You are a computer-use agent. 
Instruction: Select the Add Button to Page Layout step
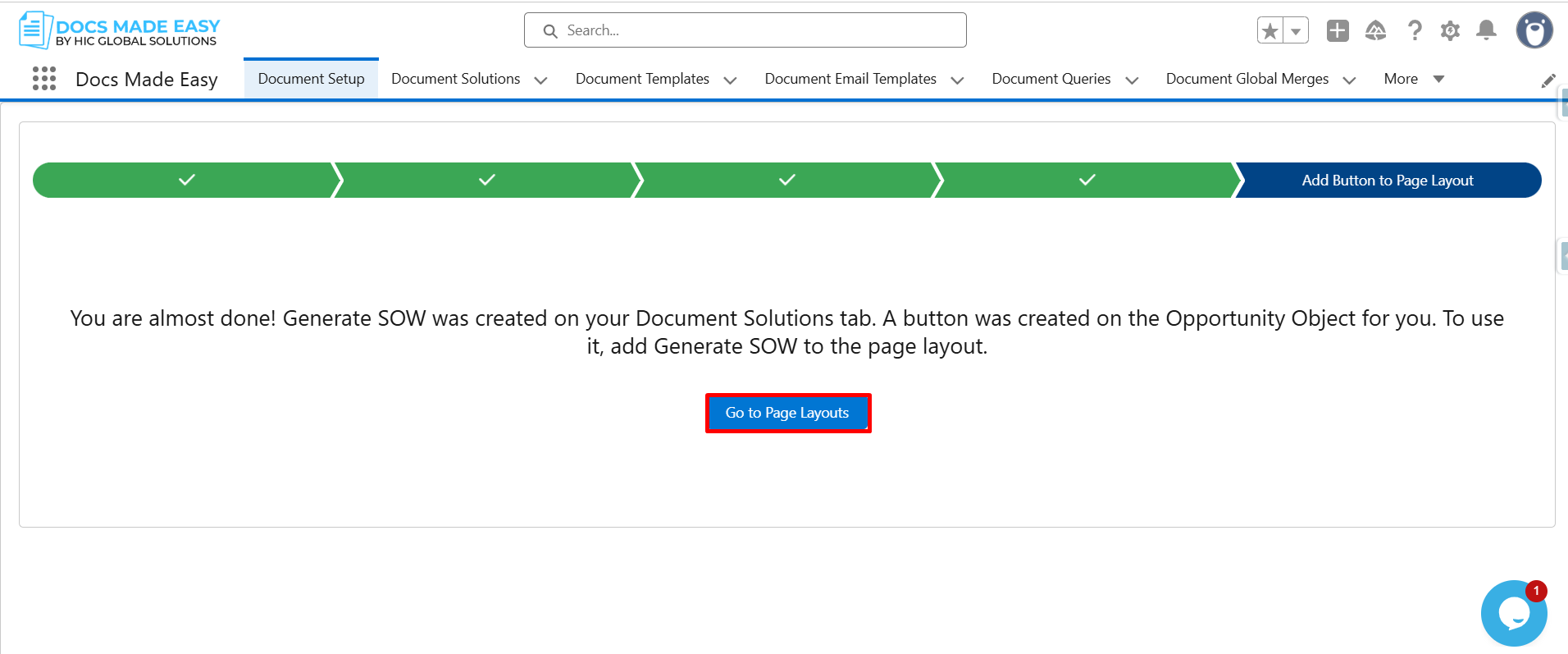pyautogui.click(x=1388, y=180)
